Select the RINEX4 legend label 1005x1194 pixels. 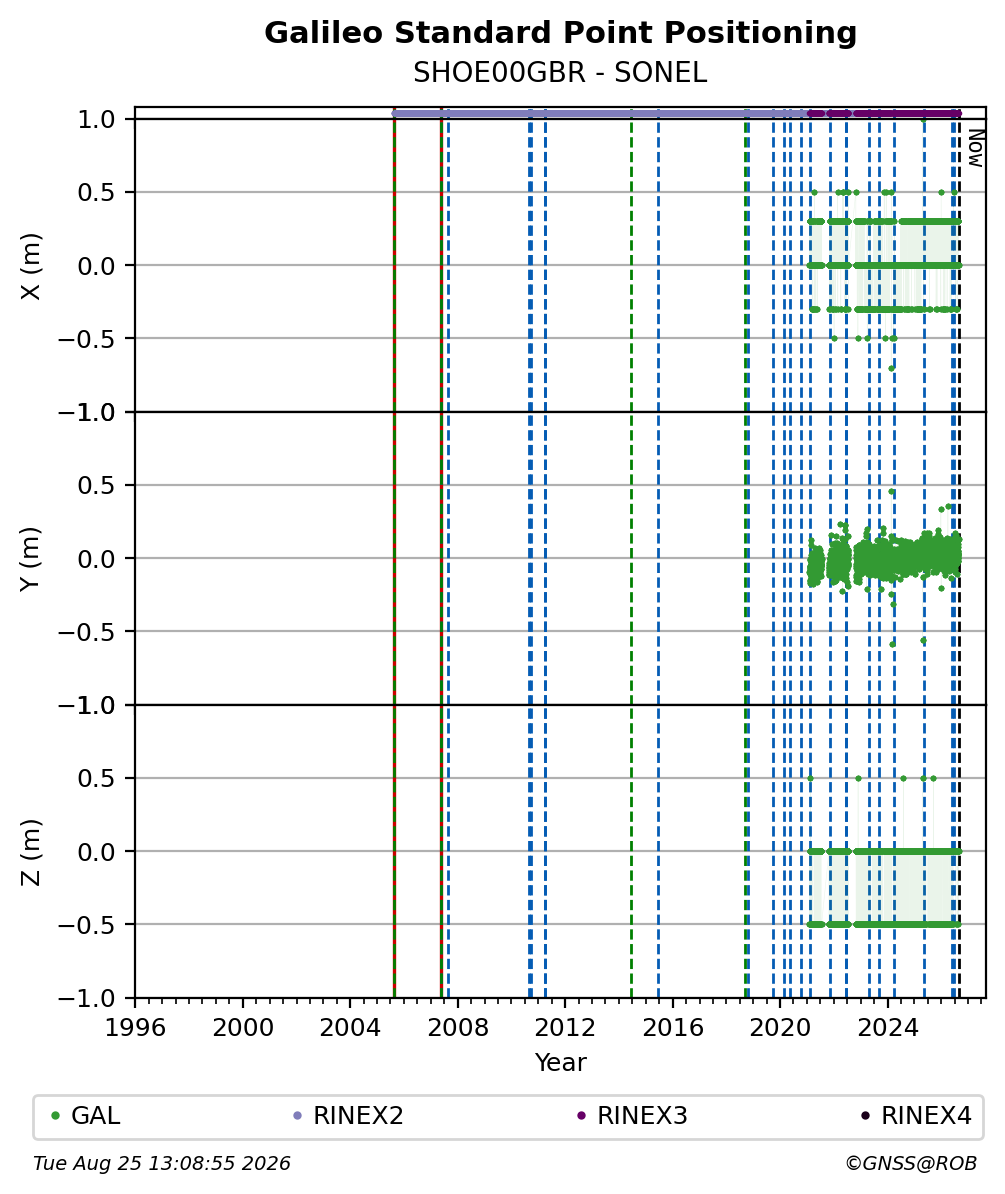(x=927, y=1116)
